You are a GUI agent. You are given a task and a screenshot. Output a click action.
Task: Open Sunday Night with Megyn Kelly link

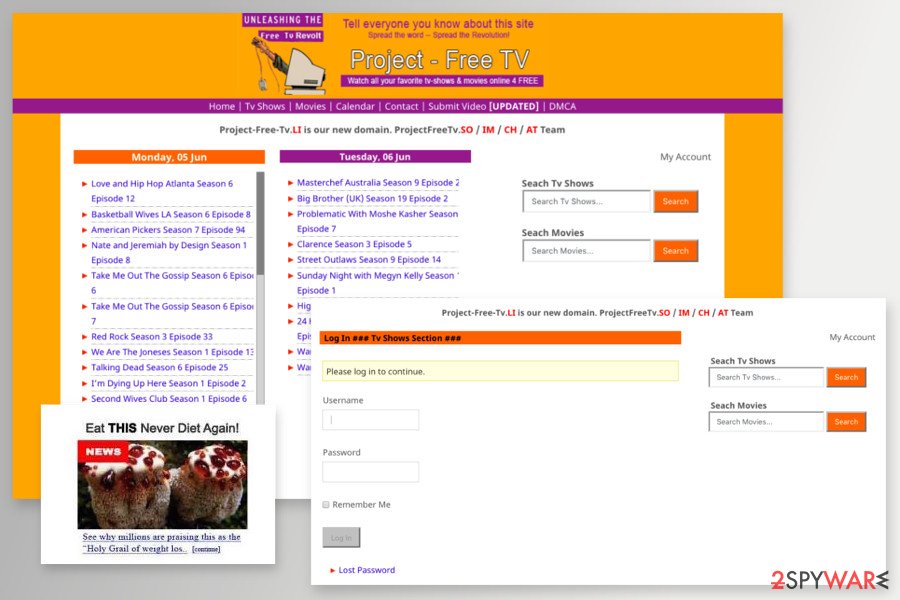378,282
